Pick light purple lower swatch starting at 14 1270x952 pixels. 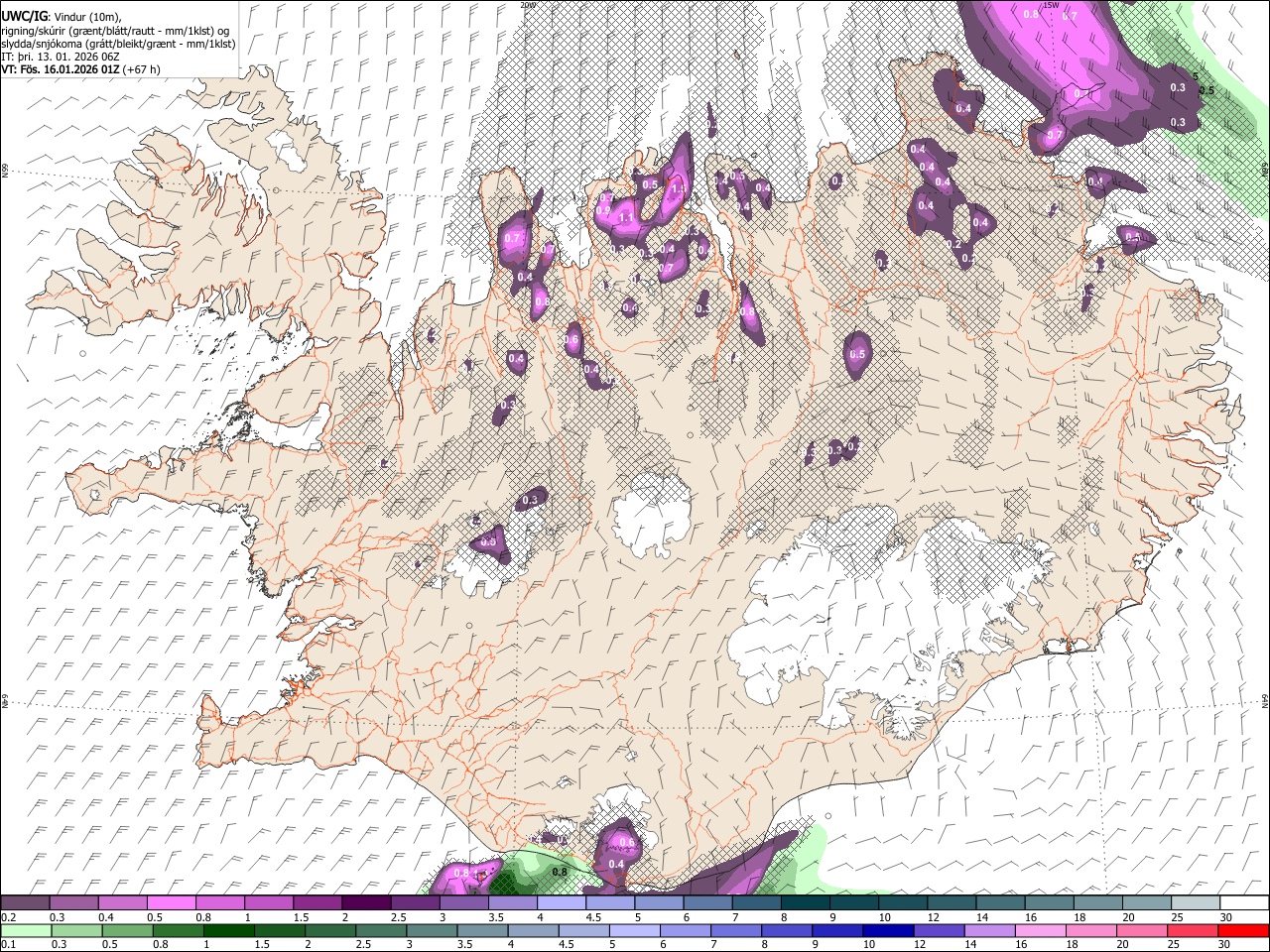[988, 930]
